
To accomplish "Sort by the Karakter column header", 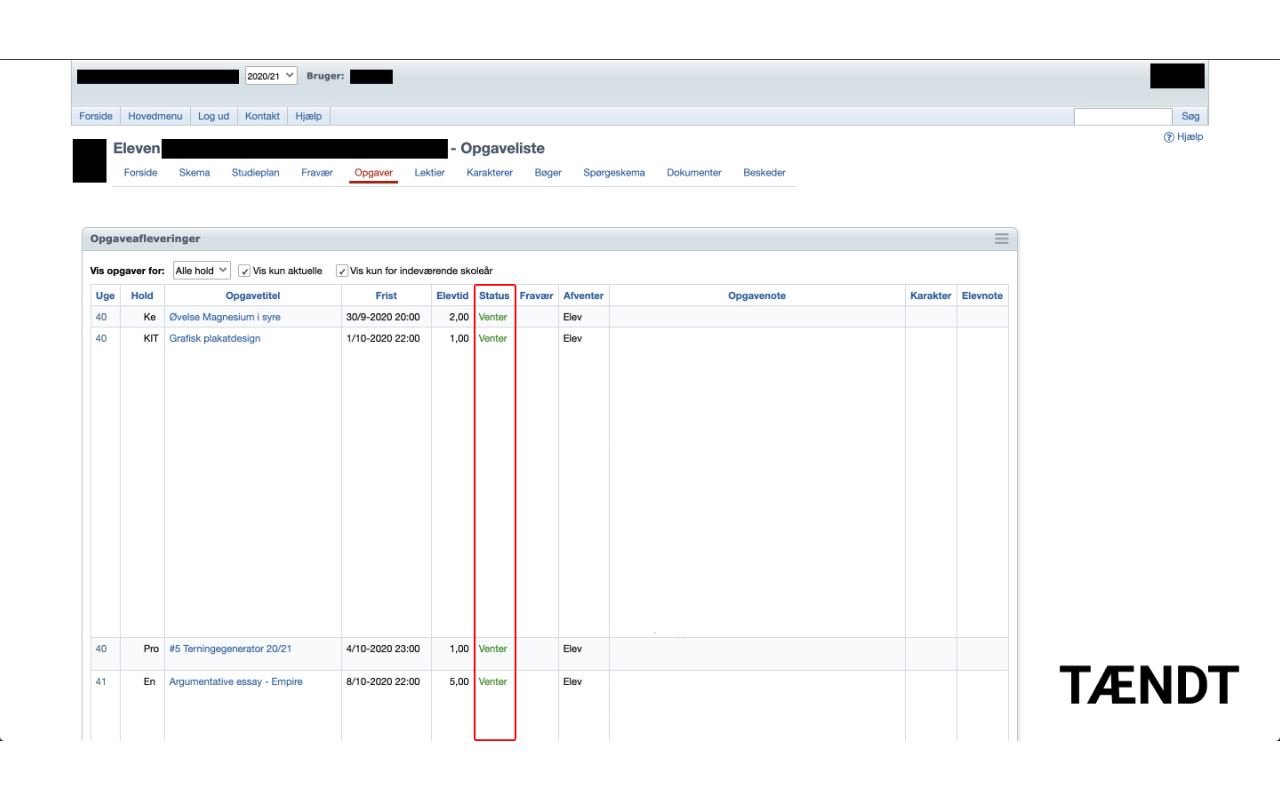I will [931, 295].
